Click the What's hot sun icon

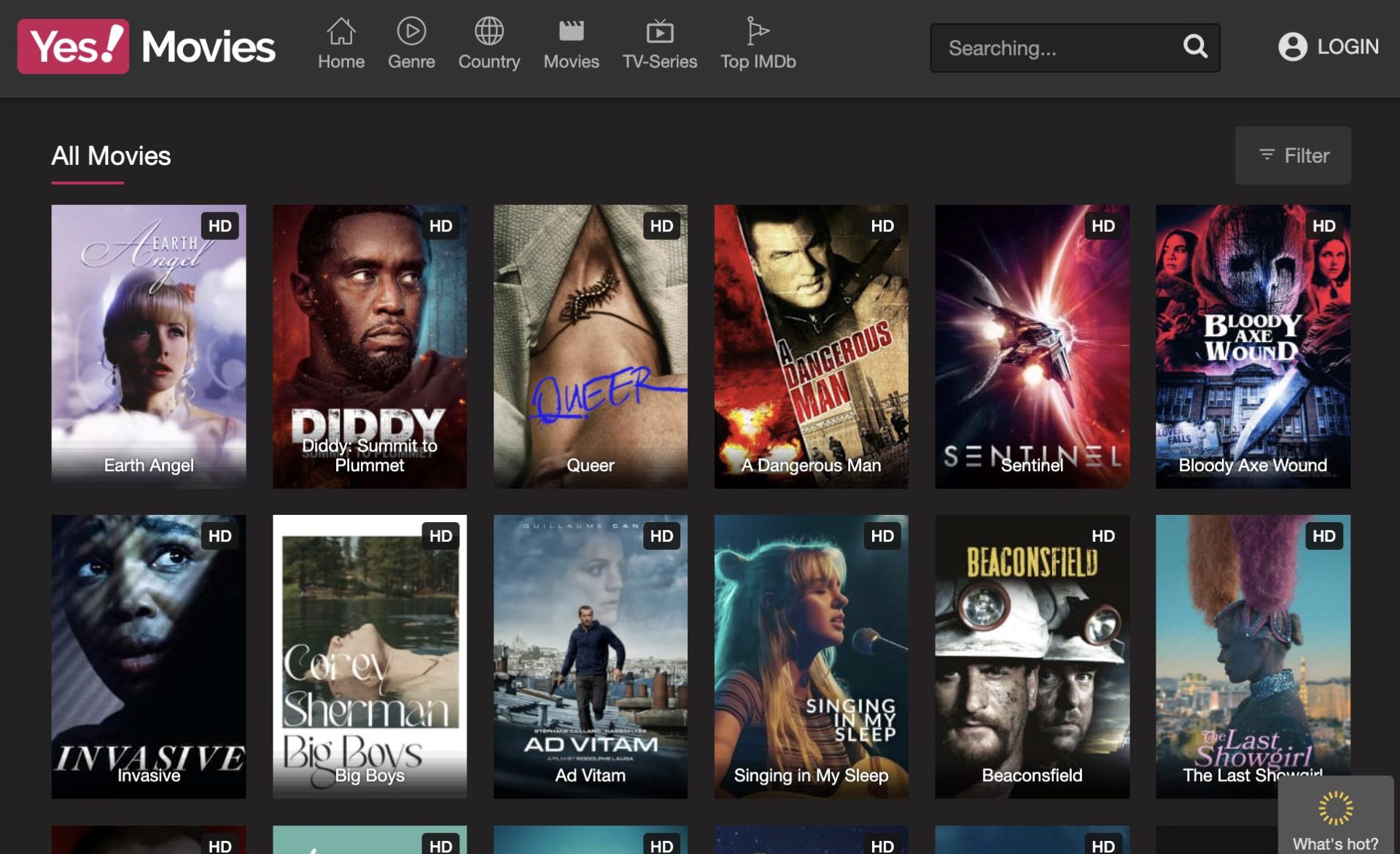[1336, 807]
